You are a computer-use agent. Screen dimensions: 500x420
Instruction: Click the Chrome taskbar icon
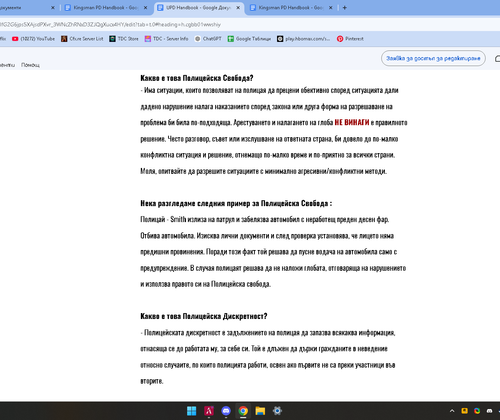pos(243,411)
